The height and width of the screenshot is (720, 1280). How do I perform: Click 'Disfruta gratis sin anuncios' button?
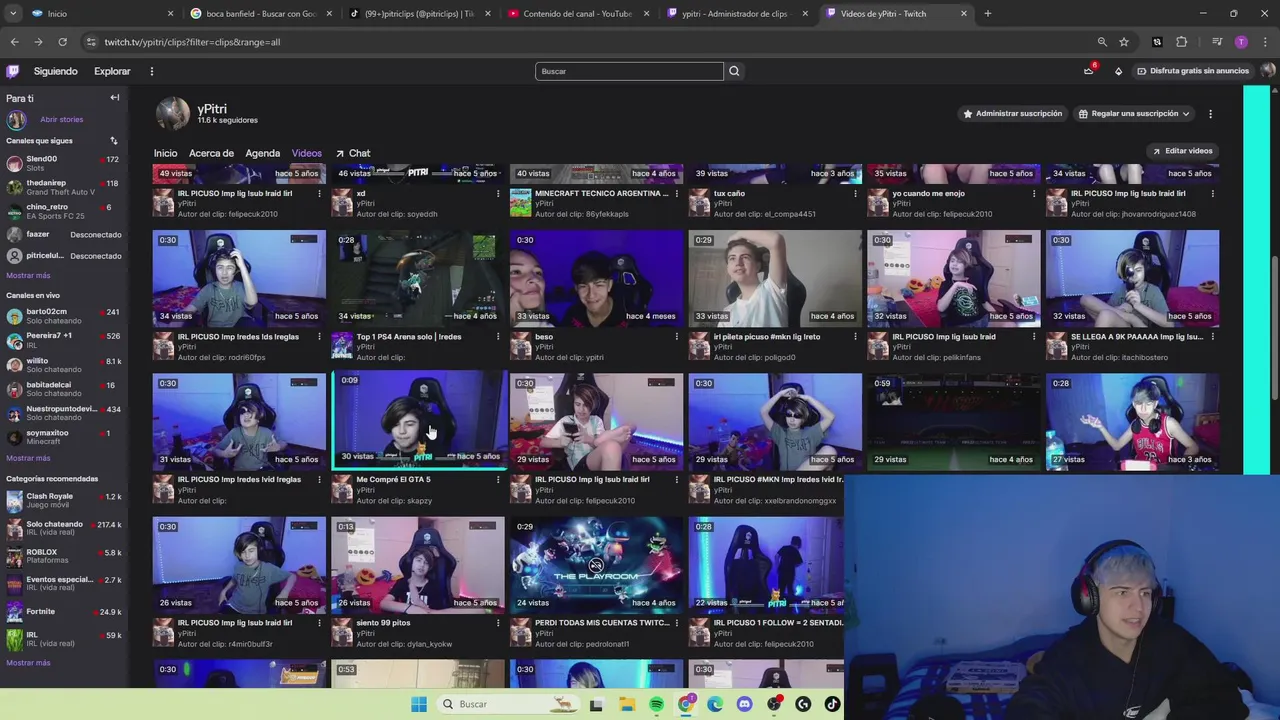click(1192, 71)
